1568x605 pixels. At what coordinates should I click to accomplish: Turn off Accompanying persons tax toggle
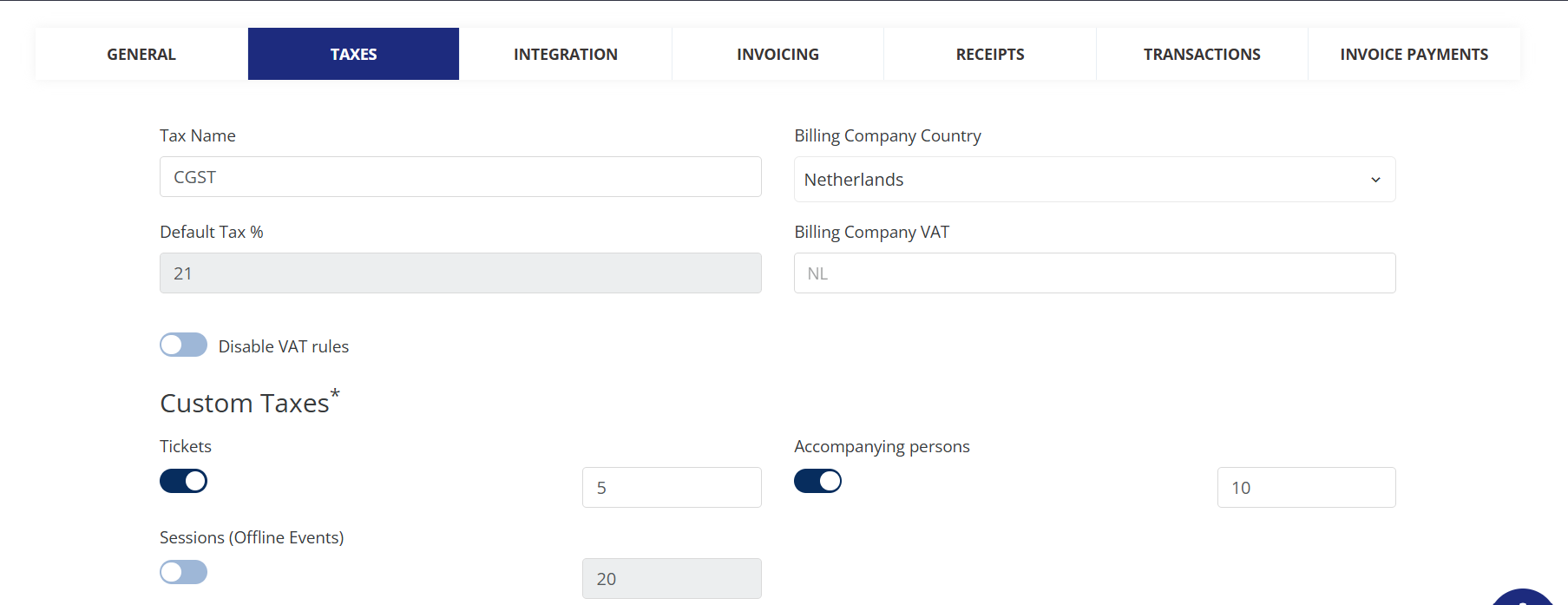click(x=817, y=481)
